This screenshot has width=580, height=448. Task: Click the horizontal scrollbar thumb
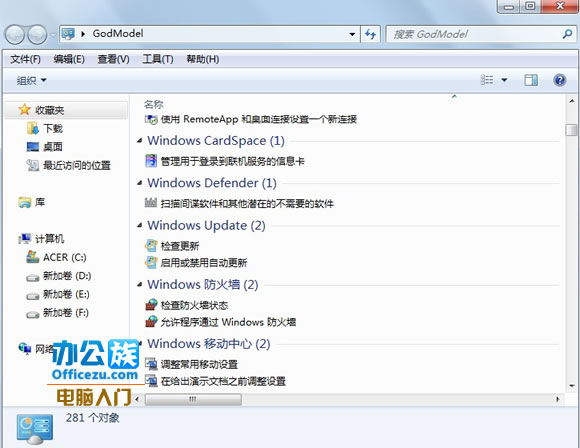(x=193, y=399)
